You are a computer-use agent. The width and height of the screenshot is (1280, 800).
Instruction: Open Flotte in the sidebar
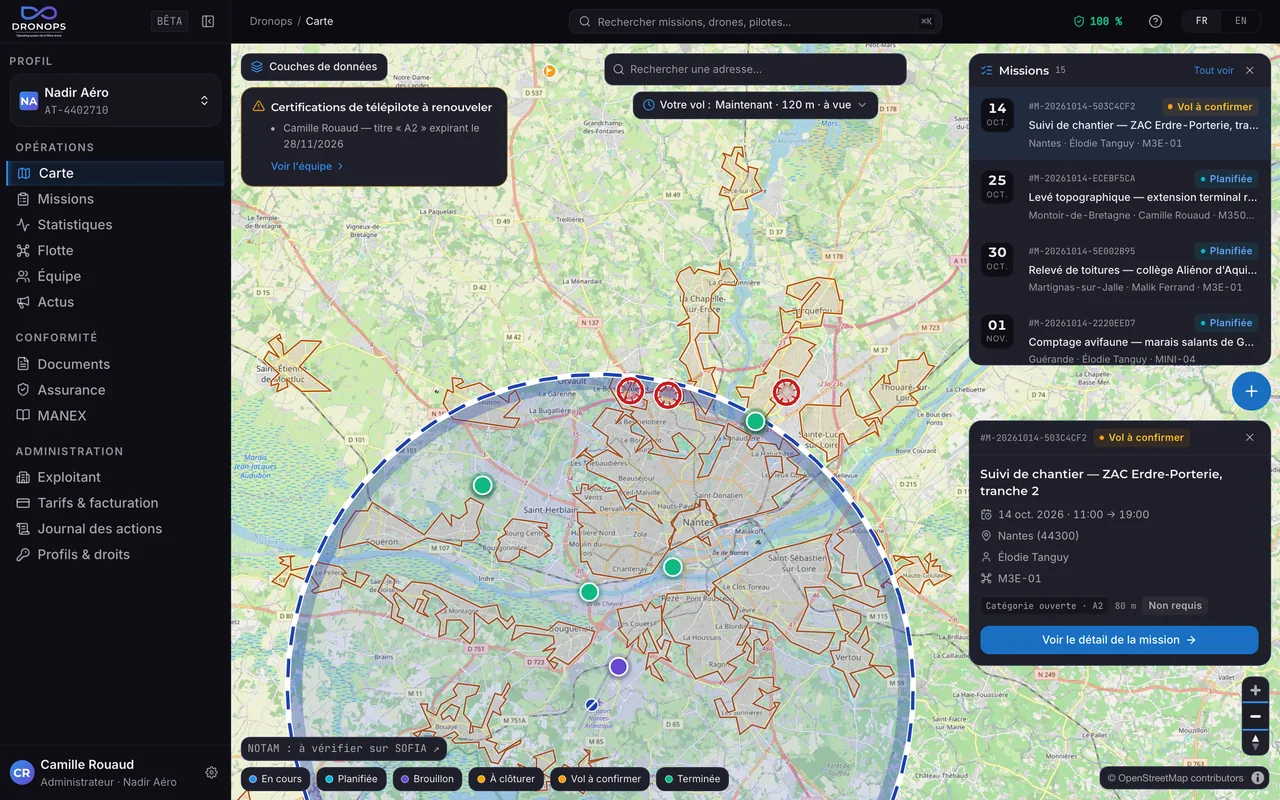tap(116, 250)
